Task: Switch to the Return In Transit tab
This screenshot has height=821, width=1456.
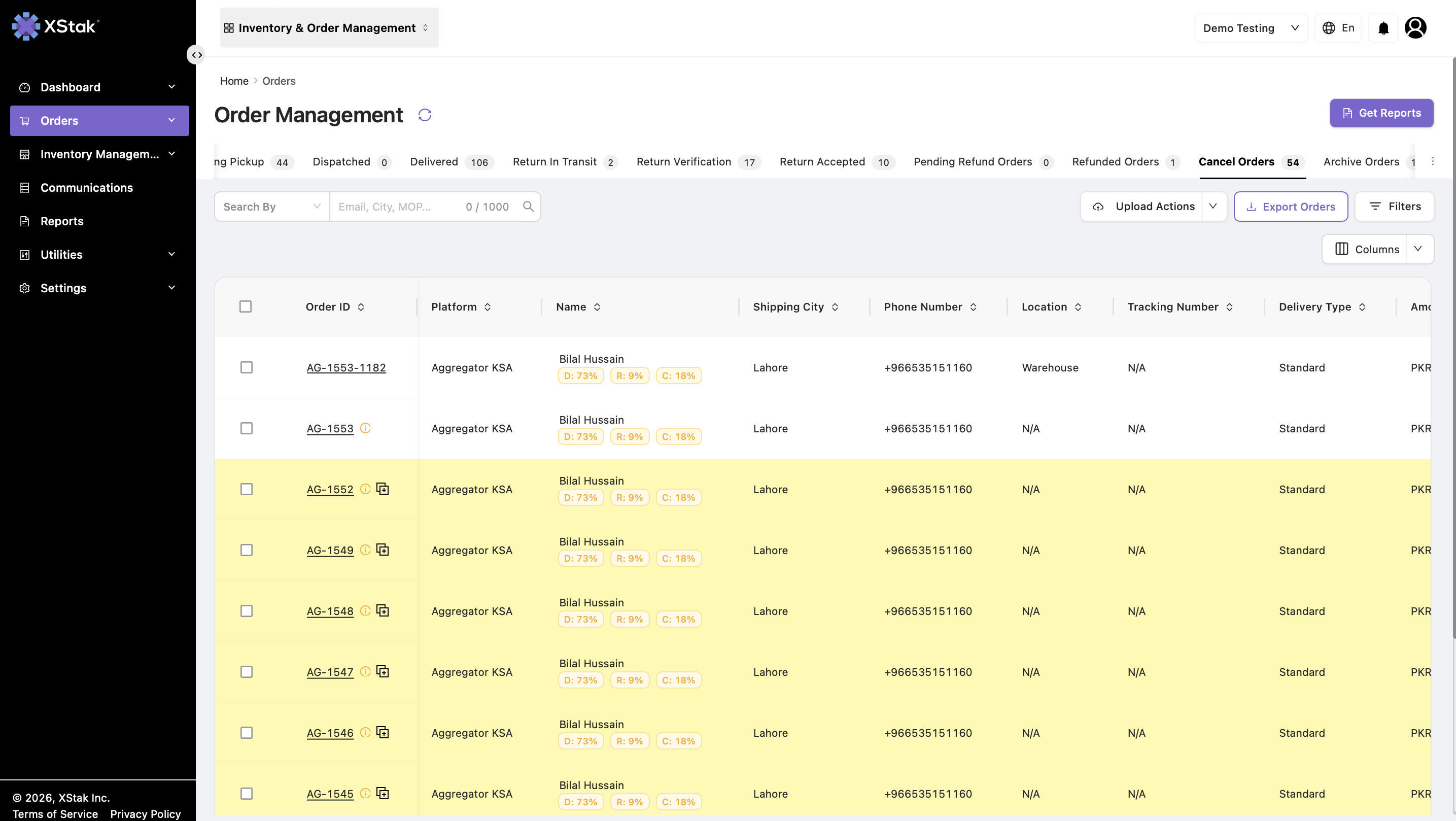Action: (x=565, y=162)
